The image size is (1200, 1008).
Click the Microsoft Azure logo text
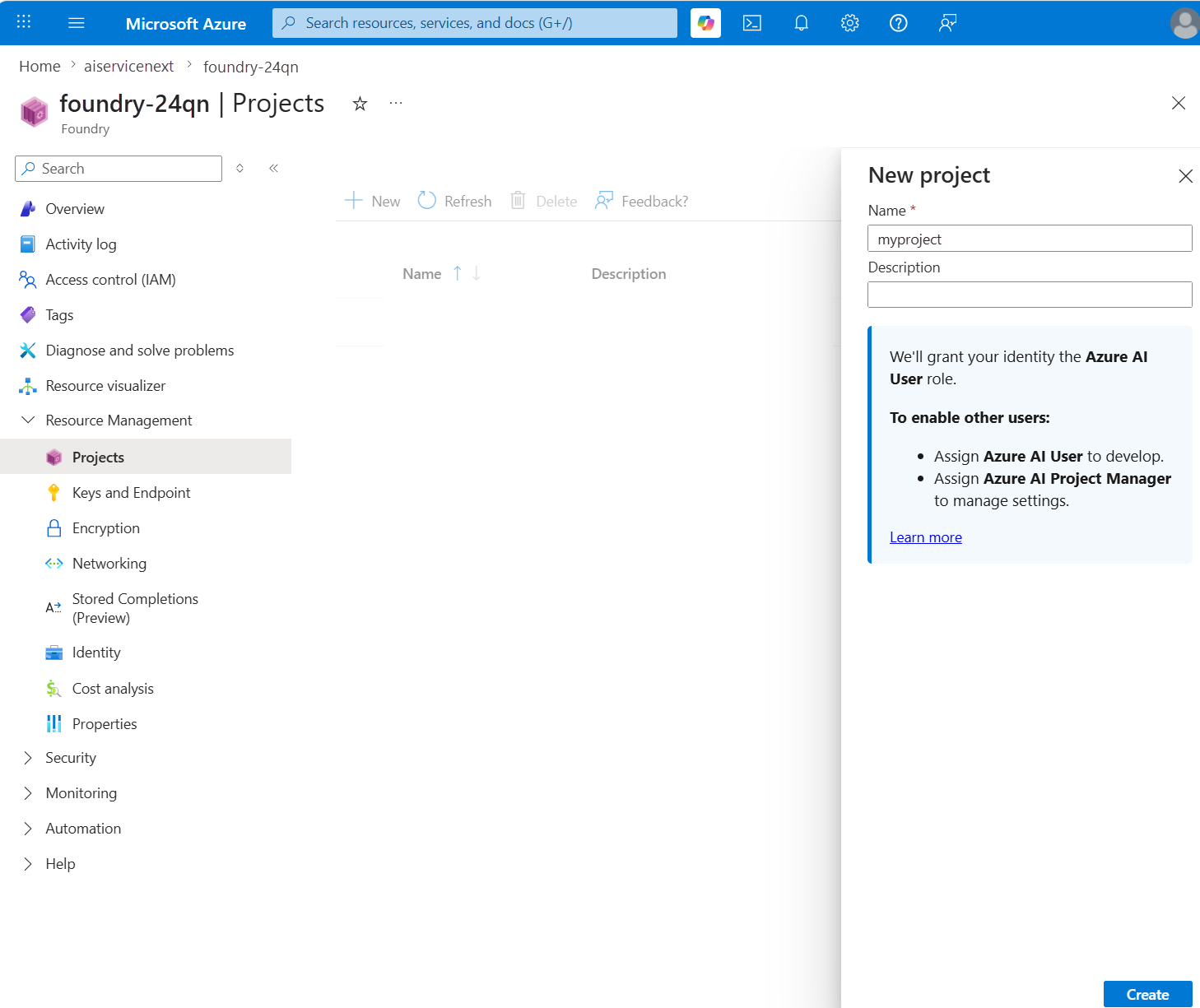click(x=186, y=24)
